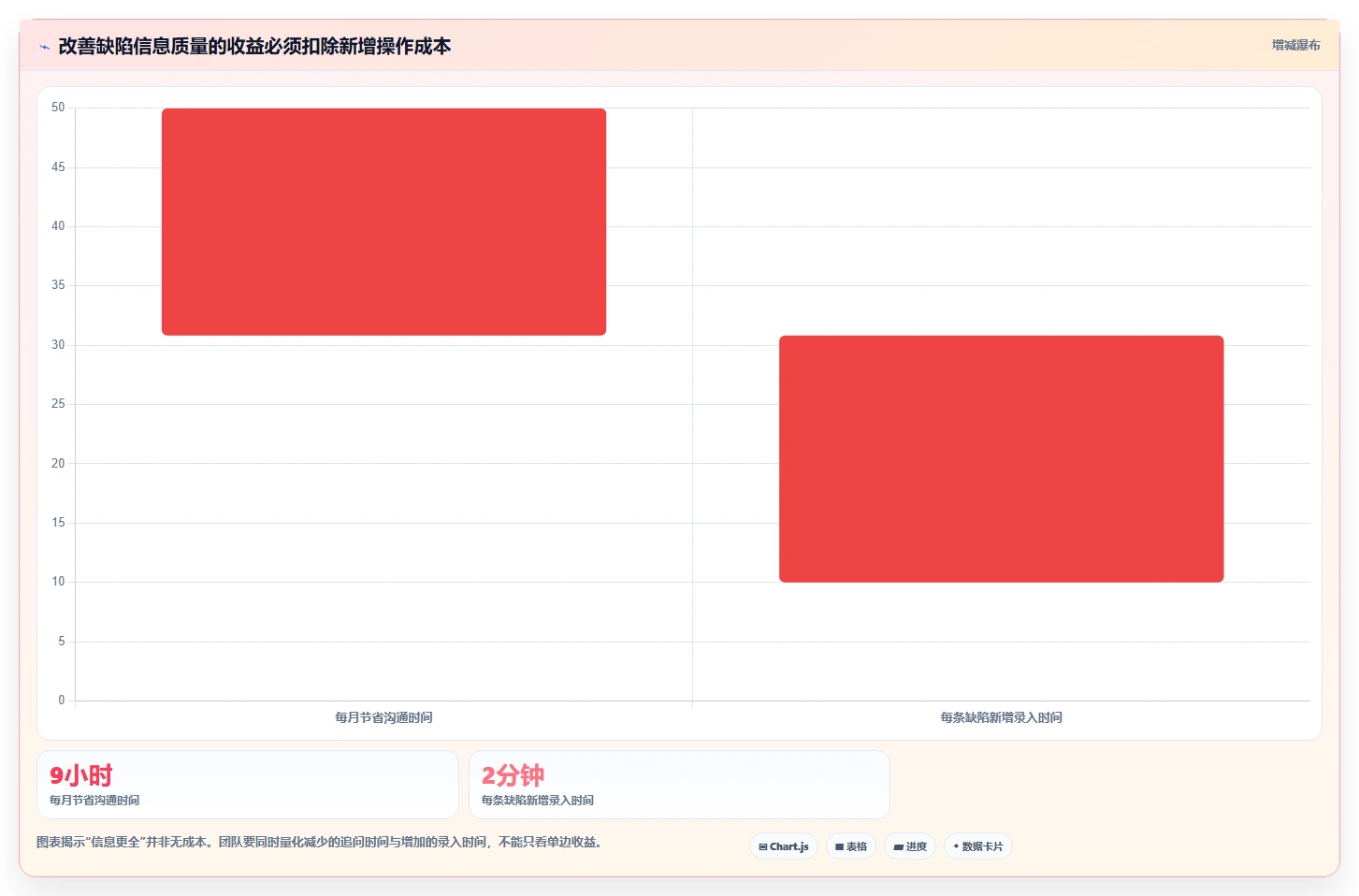Viewport: 1359px width, 896px height.
Task: Click the 进度 tag chip
Action: tap(910, 846)
